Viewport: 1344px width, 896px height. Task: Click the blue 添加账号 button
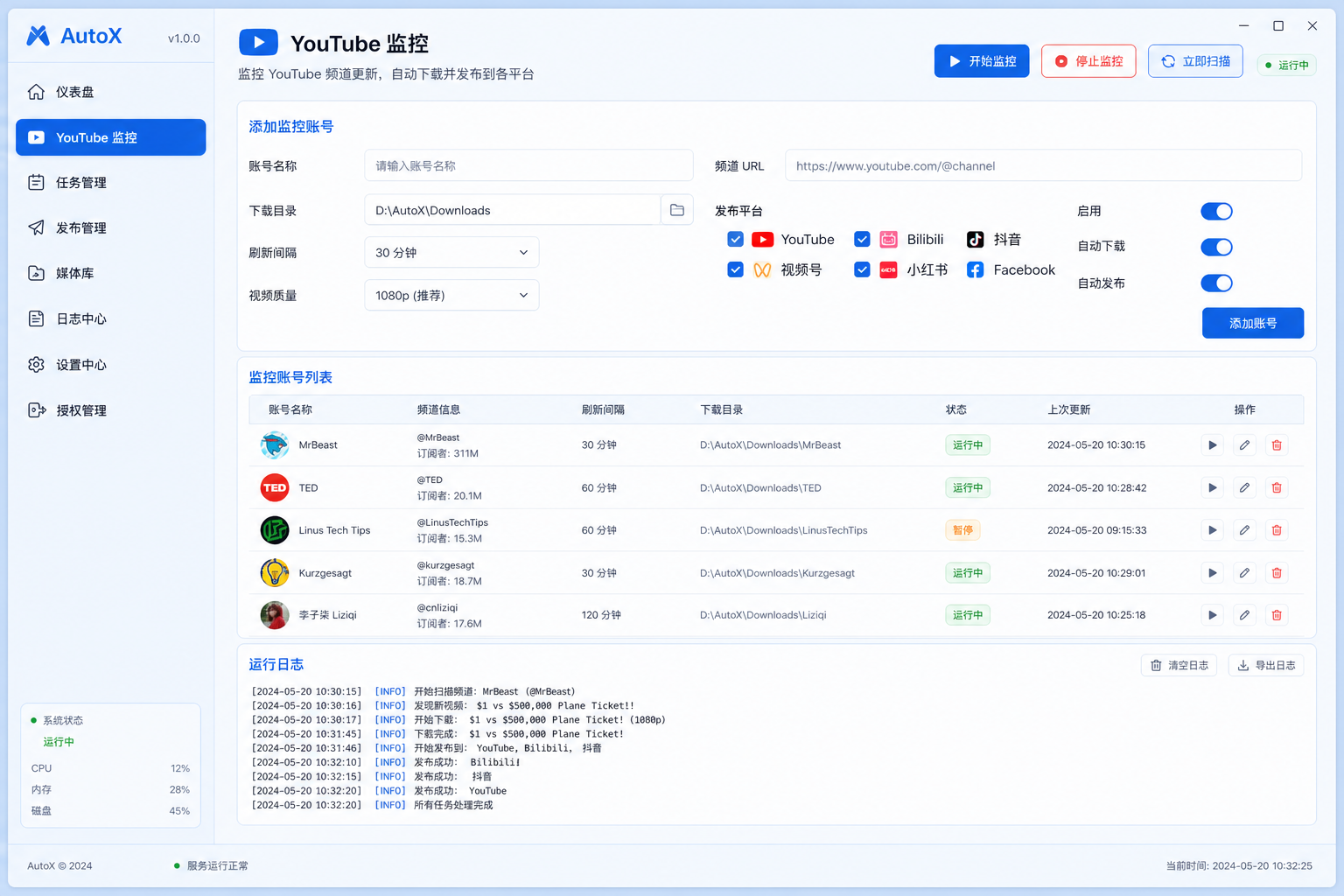point(1253,323)
